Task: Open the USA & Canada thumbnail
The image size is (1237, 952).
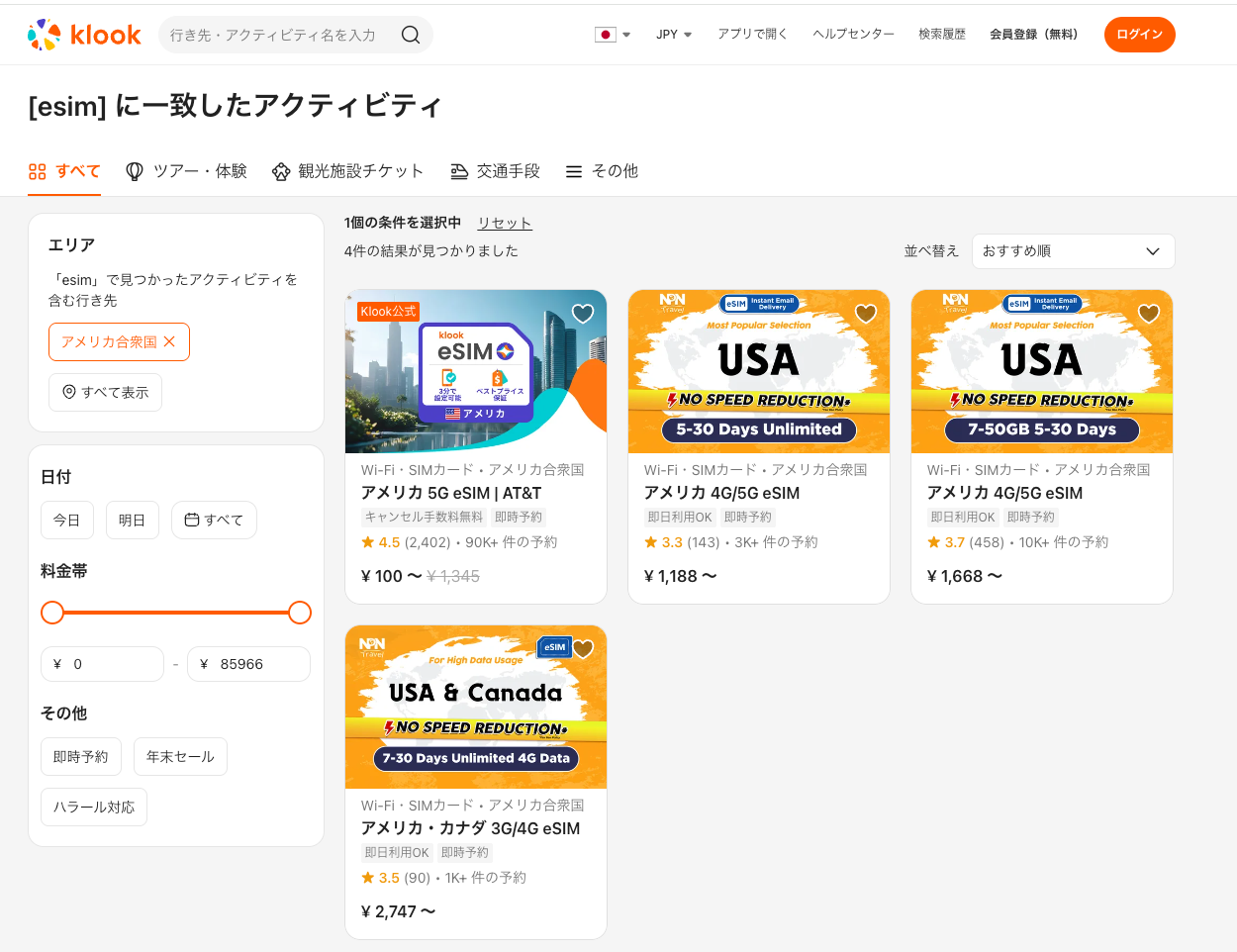Action: pos(476,707)
